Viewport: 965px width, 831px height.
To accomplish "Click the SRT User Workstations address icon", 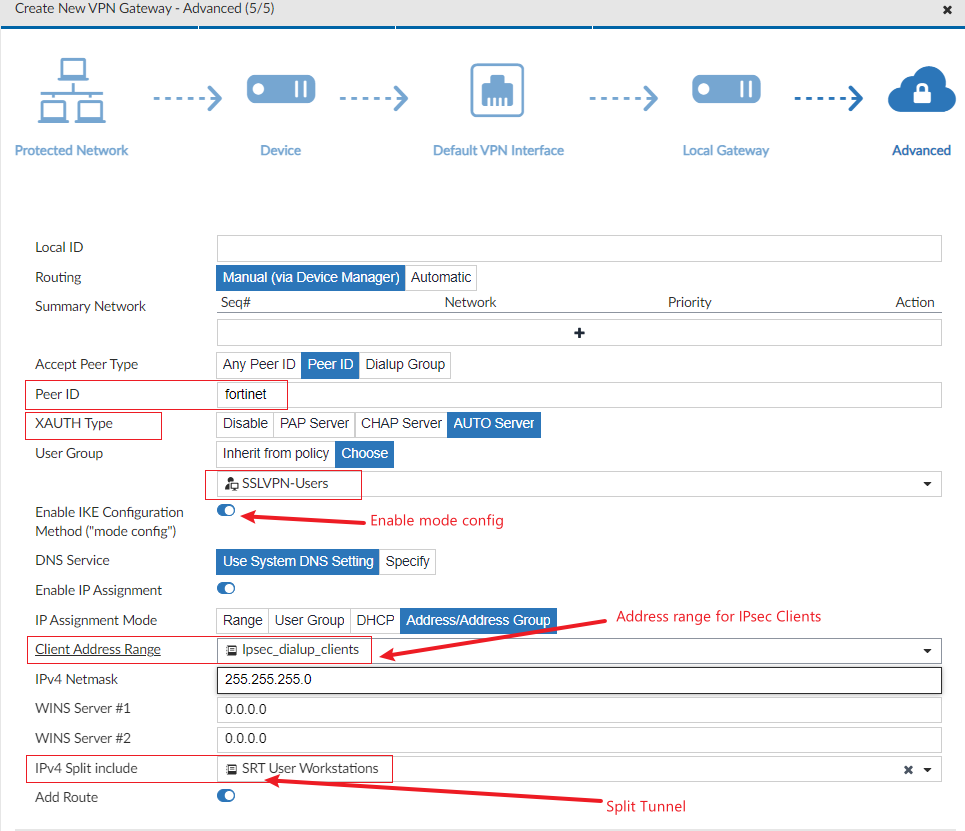I will click(x=231, y=769).
